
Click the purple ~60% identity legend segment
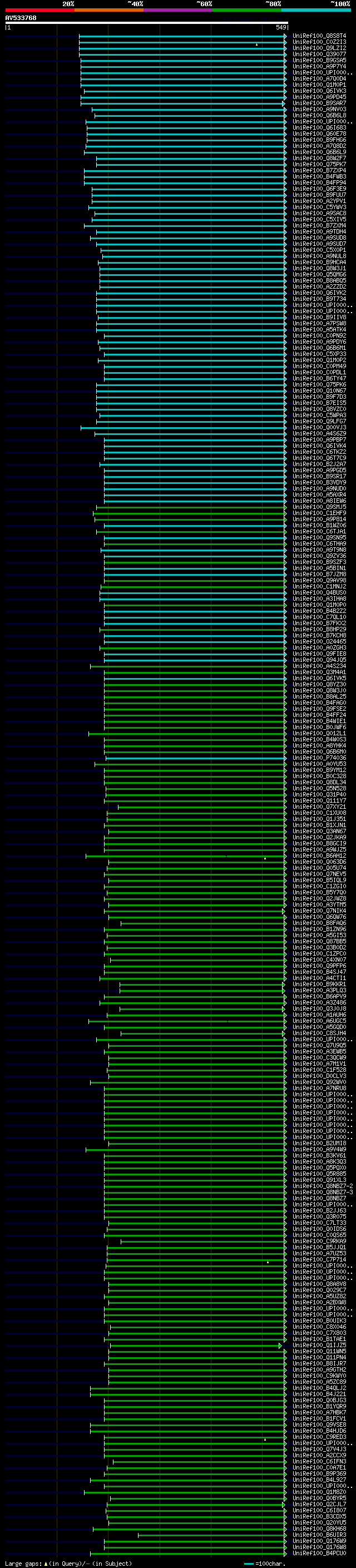(x=179, y=10)
